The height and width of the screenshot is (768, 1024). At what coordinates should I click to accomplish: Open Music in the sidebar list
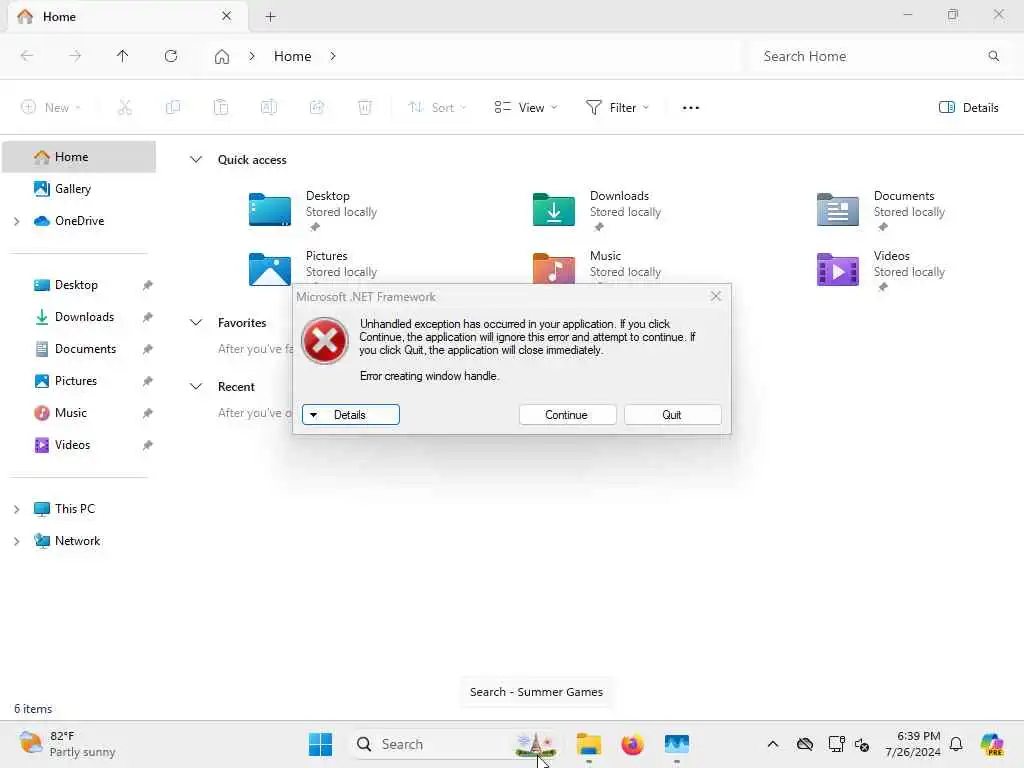tap(71, 413)
